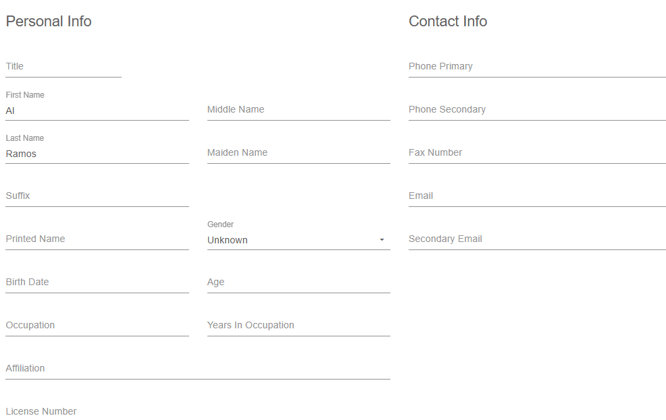
Task: Focus the Occupation field
Action: [x=97, y=325]
